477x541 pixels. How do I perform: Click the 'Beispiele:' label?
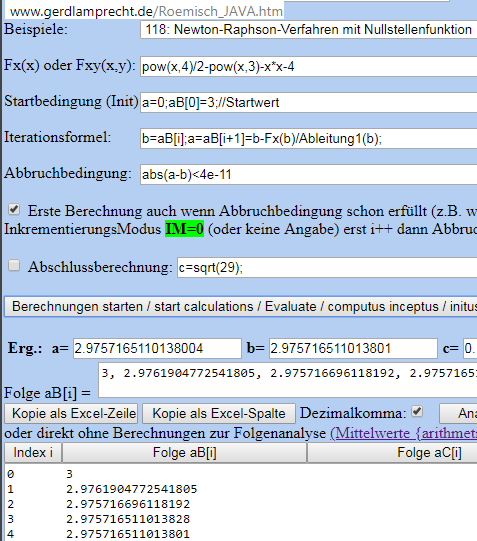click(x=36, y=29)
